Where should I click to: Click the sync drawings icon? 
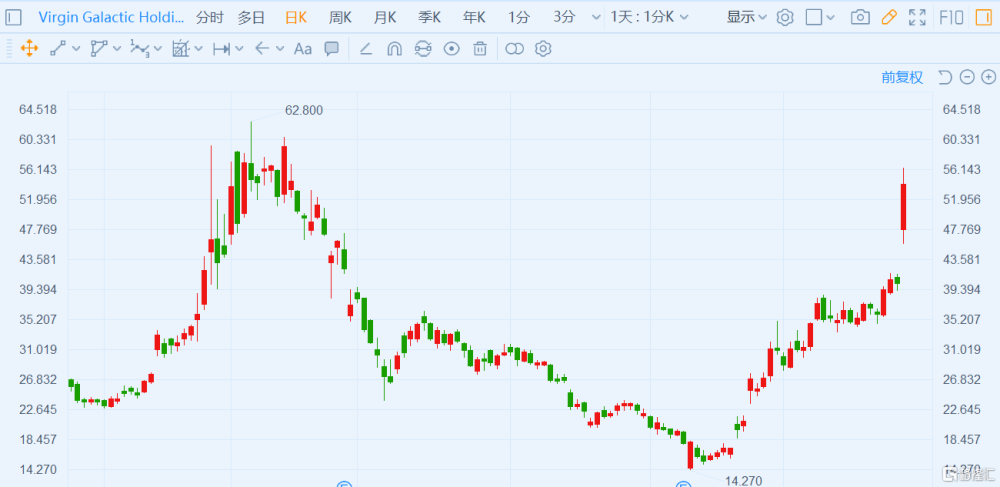[x=423, y=48]
